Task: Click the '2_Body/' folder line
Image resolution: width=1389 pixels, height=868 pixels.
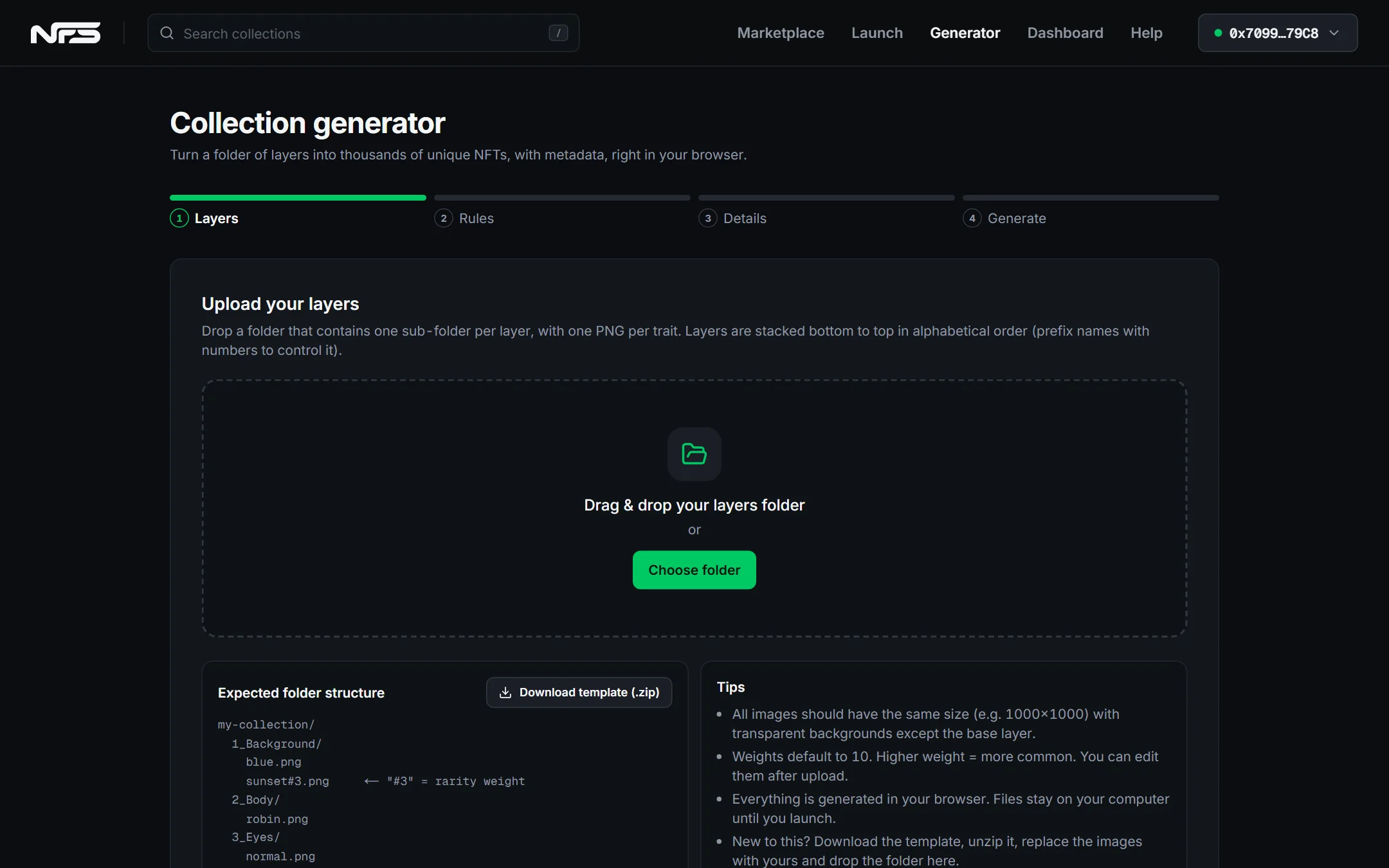Action: point(256,800)
